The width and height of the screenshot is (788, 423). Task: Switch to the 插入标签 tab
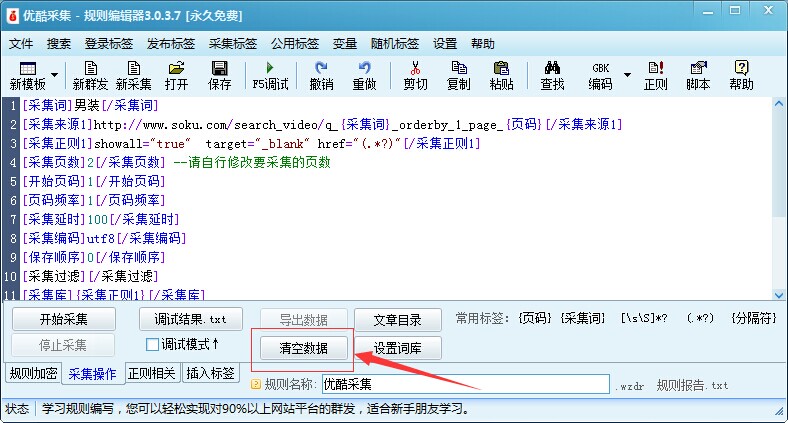[211, 373]
